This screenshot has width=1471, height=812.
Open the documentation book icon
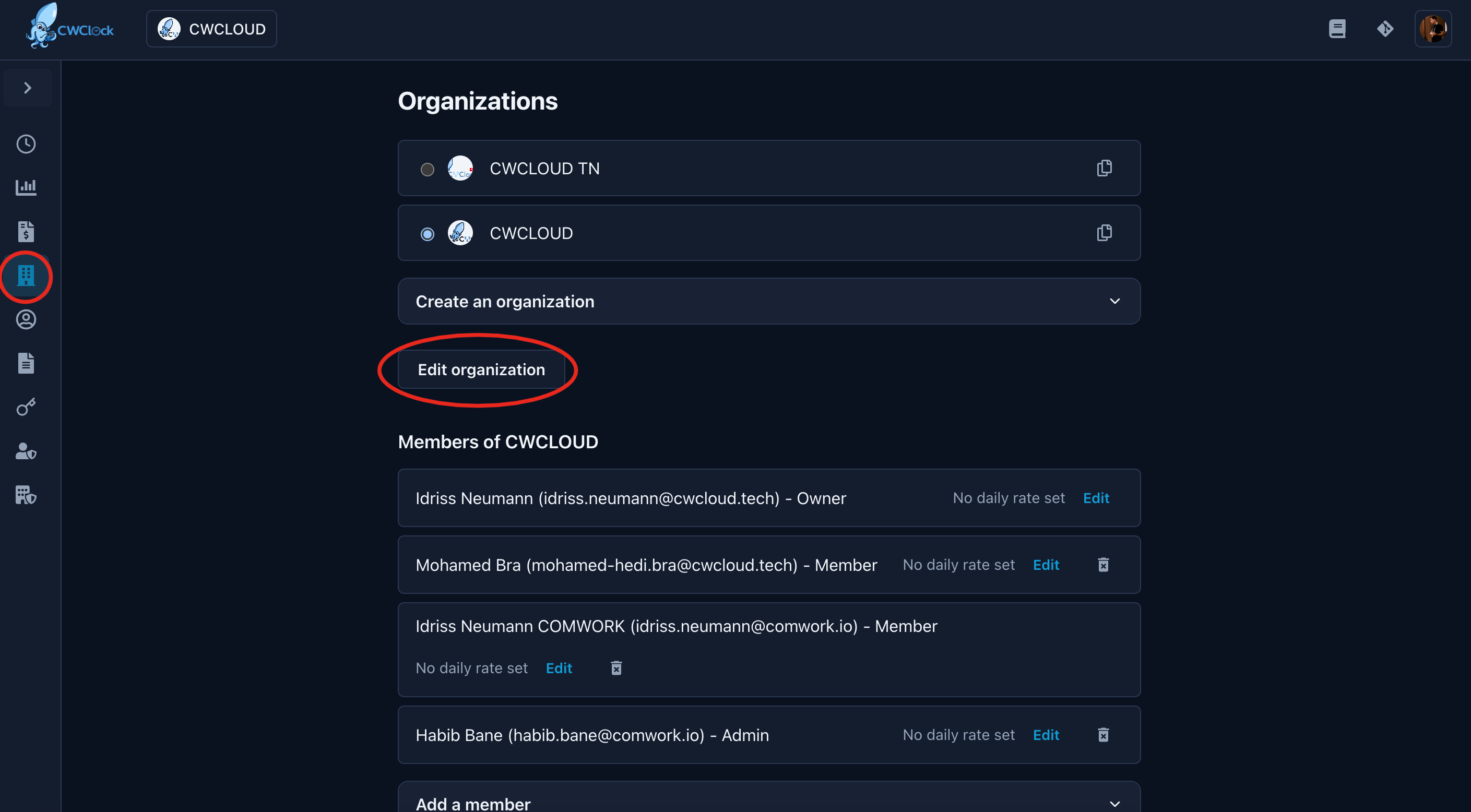pyautogui.click(x=1337, y=29)
